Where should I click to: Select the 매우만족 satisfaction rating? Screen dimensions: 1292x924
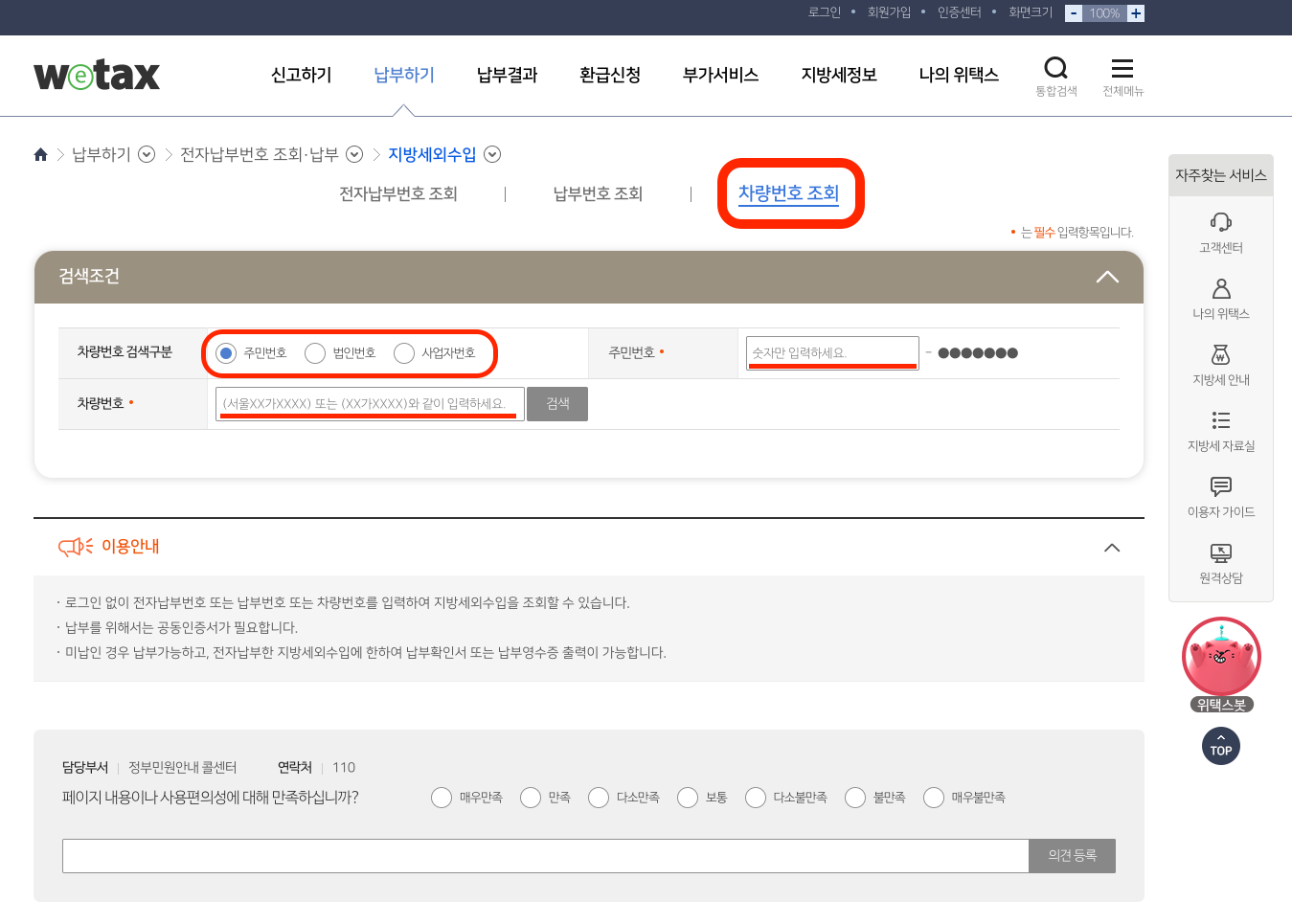tap(442, 797)
